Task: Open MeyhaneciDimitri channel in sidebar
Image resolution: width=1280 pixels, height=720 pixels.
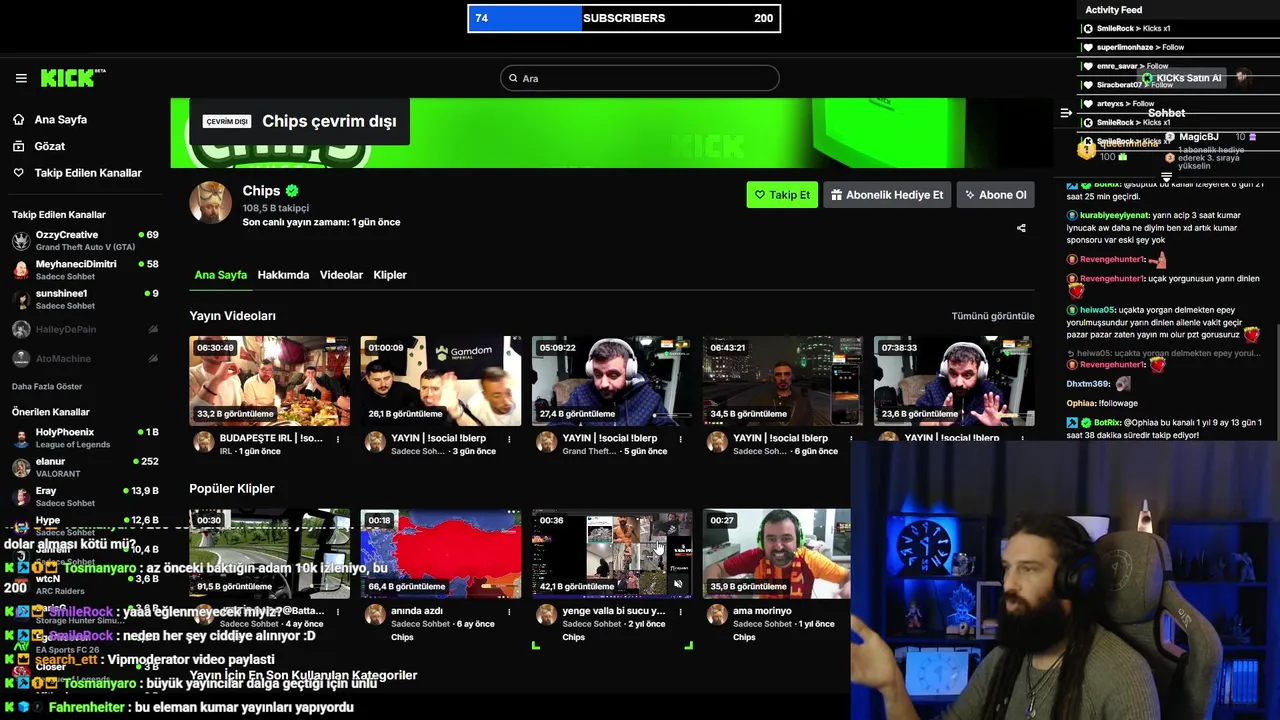Action: tap(85, 270)
